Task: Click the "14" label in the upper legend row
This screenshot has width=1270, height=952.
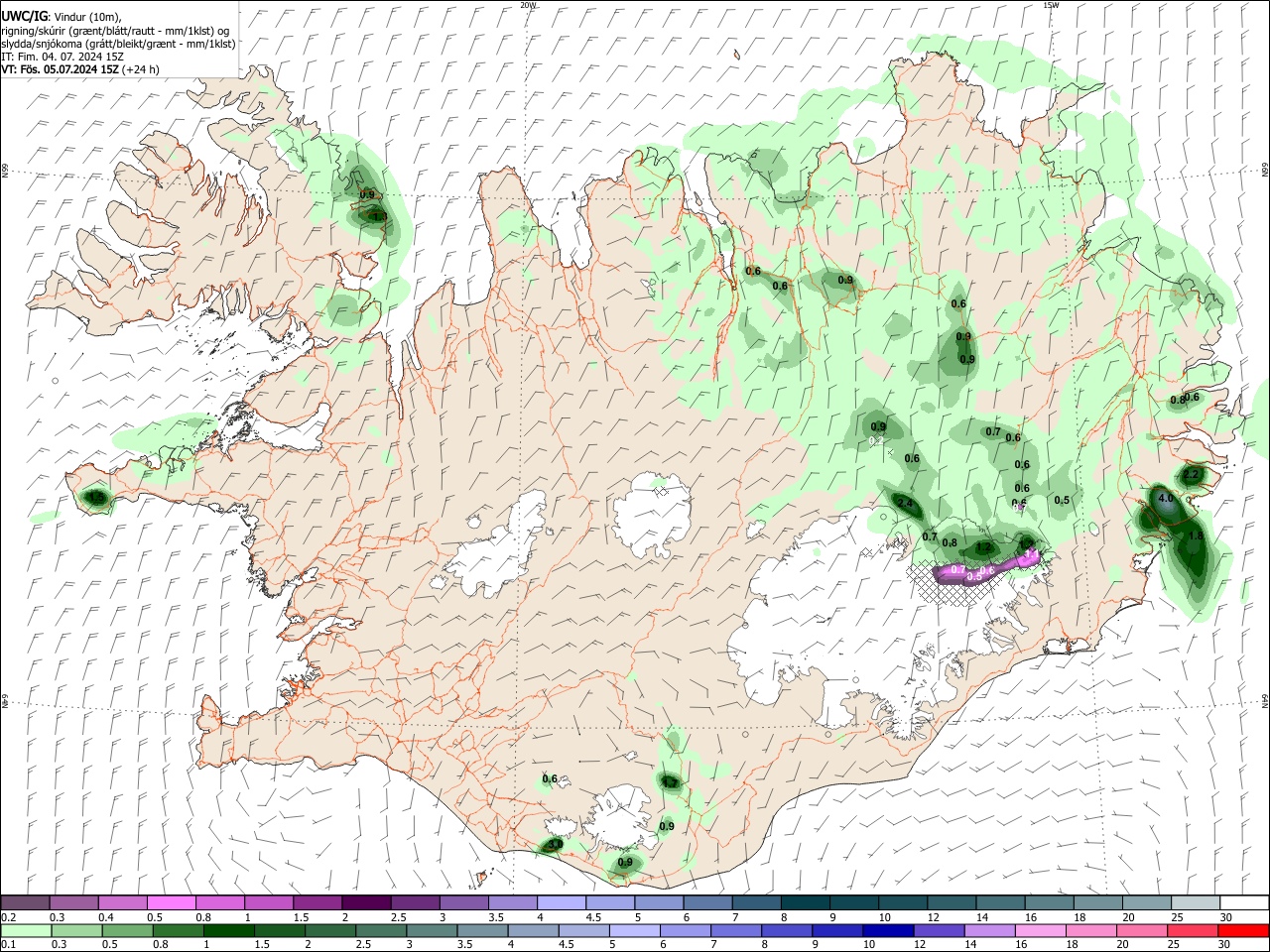Action: (x=981, y=917)
